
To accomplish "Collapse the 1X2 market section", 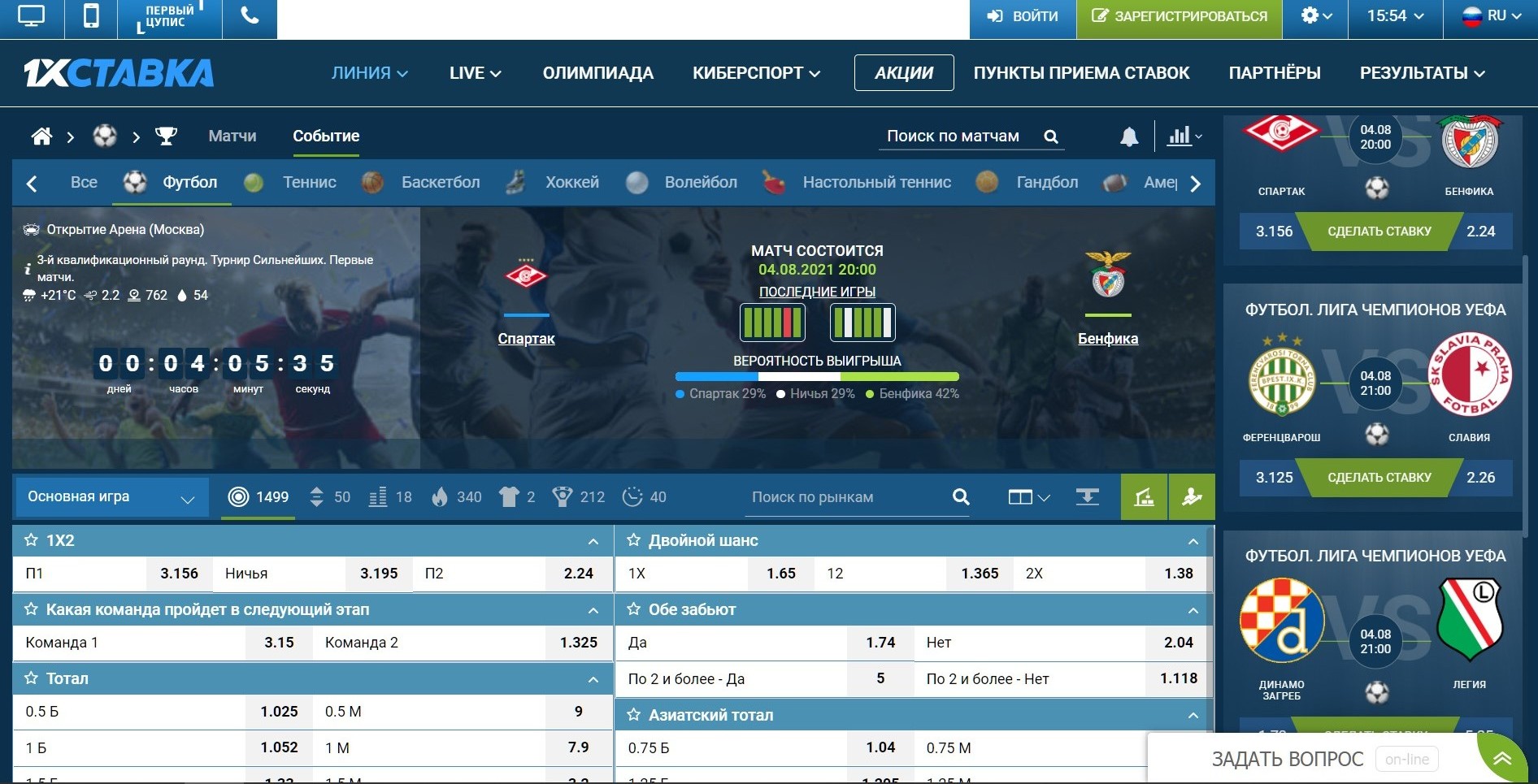I will pos(593,541).
